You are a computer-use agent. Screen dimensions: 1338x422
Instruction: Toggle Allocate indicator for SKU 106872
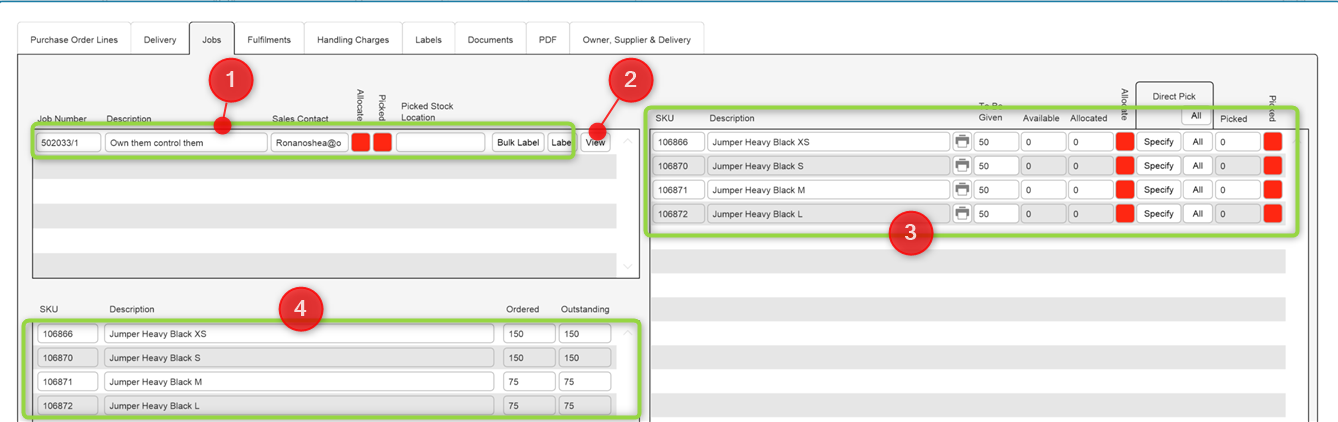click(x=1125, y=214)
